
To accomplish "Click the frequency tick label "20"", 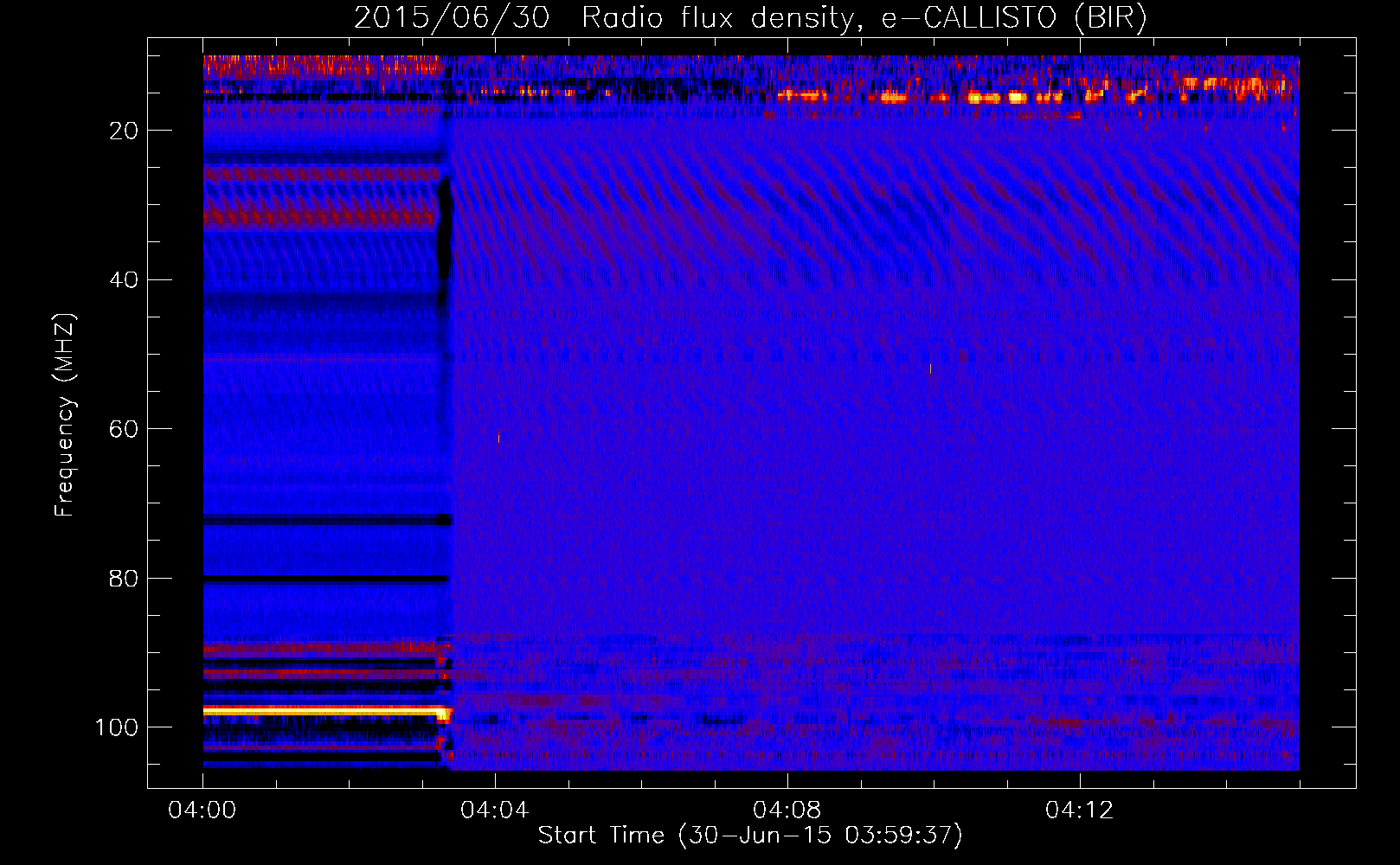I will coord(124,131).
